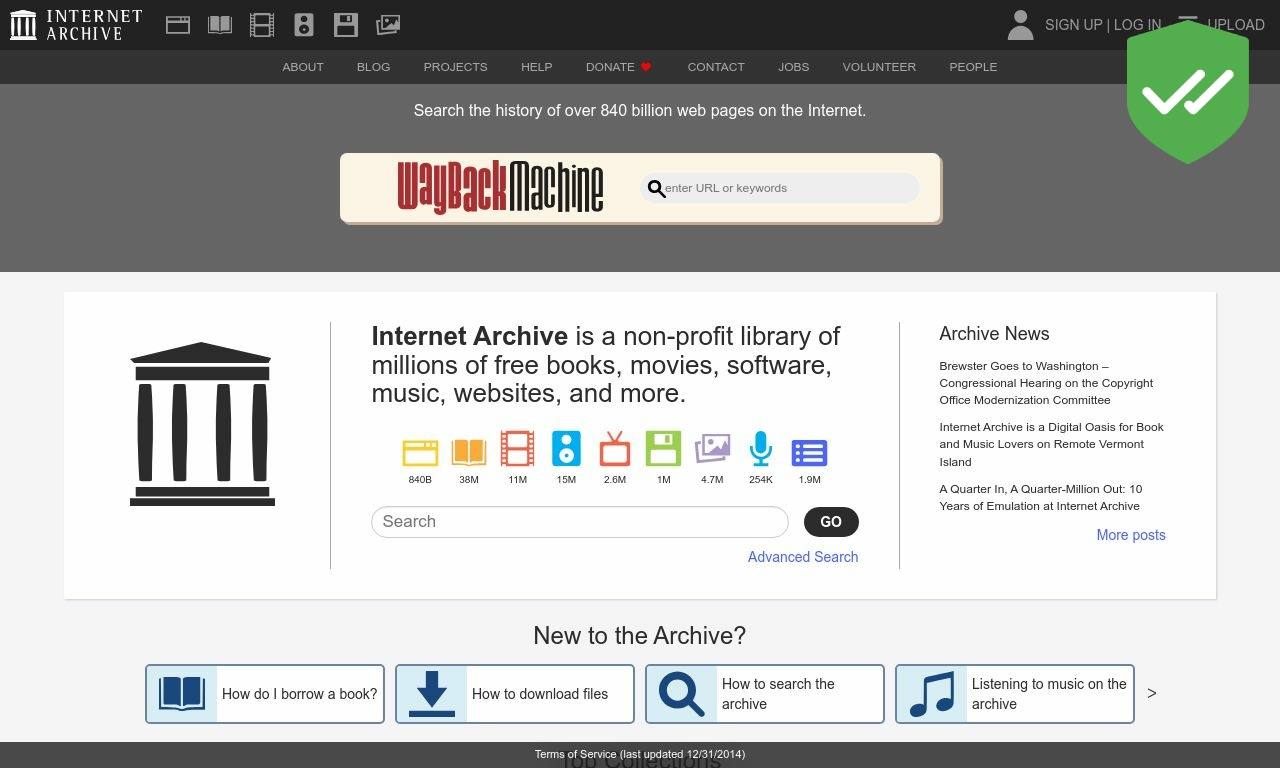The width and height of the screenshot is (1280, 768).
Task: Click the Terms of Service footer notice
Action: [640, 754]
